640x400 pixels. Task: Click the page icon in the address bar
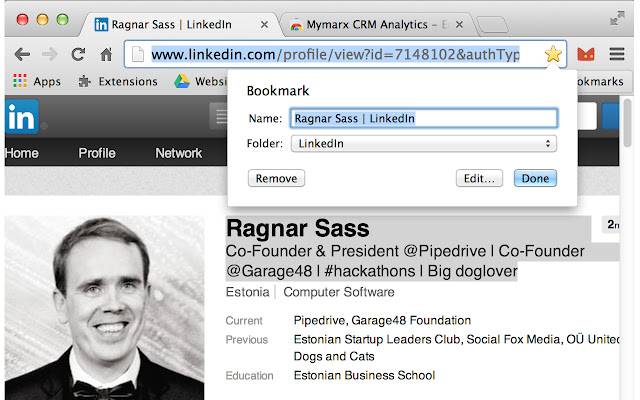[x=138, y=54]
